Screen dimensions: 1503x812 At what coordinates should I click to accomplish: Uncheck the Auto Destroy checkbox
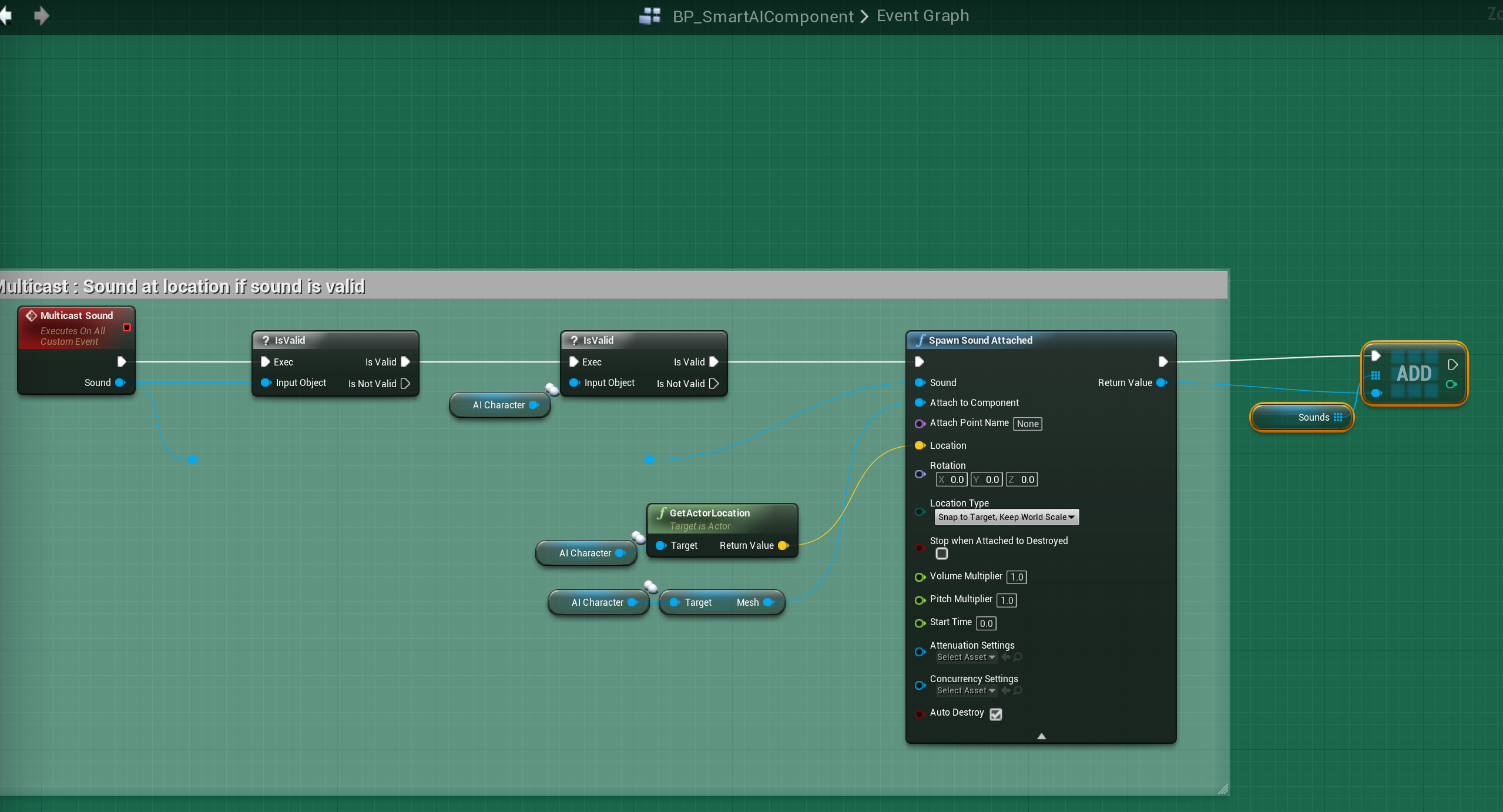(x=995, y=714)
